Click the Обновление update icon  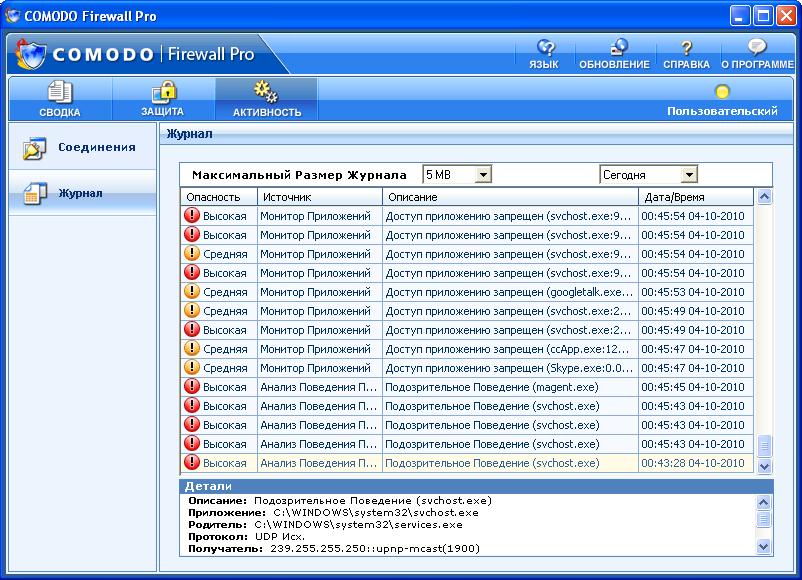(618, 47)
